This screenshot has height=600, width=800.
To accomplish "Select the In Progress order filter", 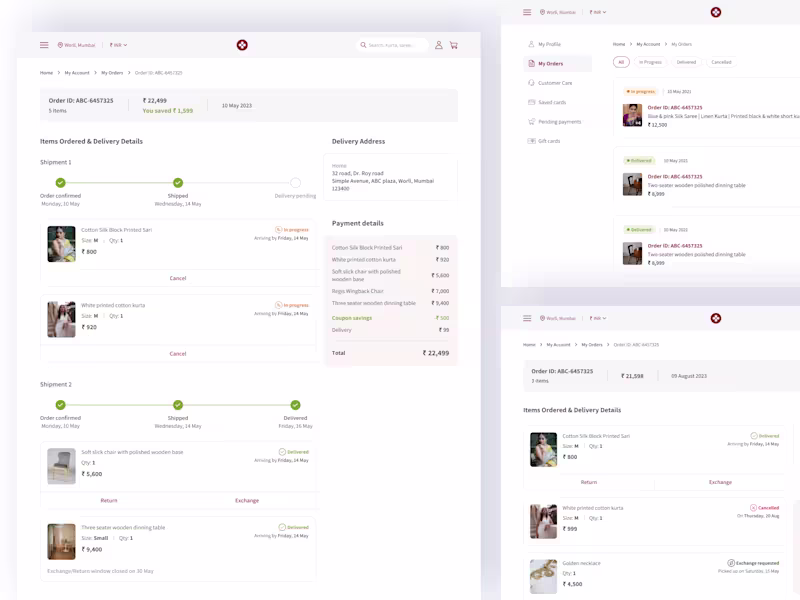I will pos(651,61).
